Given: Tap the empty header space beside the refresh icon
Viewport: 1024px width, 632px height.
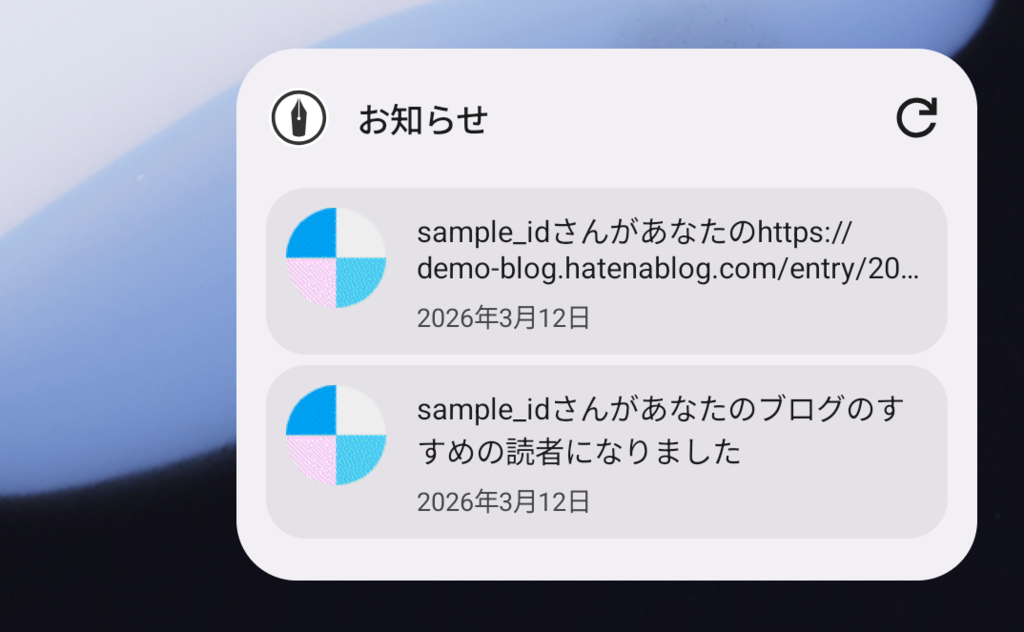Looking at the screenshot, I should [692, 118].
